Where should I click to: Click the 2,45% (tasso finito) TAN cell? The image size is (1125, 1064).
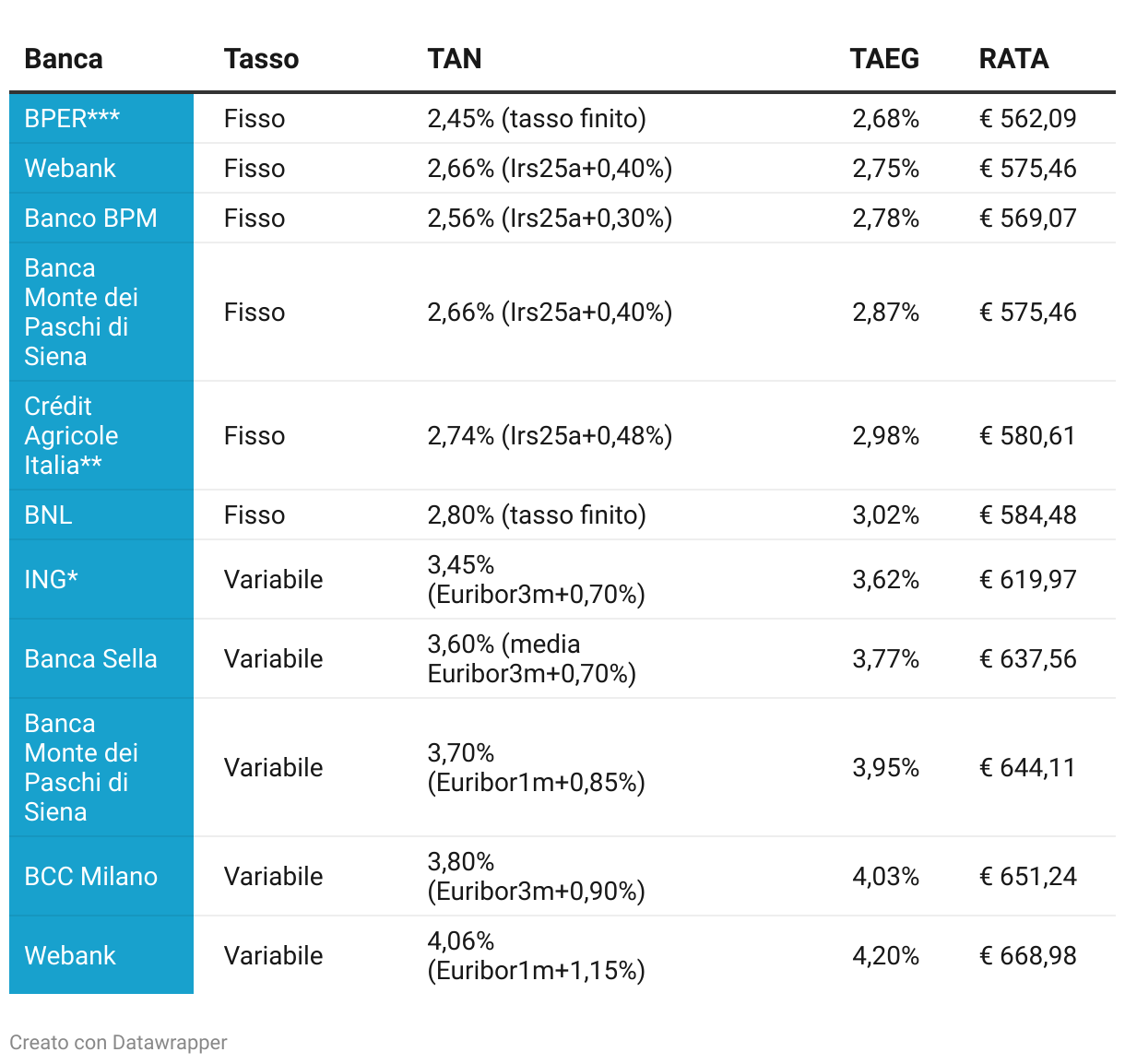point(536,119)
